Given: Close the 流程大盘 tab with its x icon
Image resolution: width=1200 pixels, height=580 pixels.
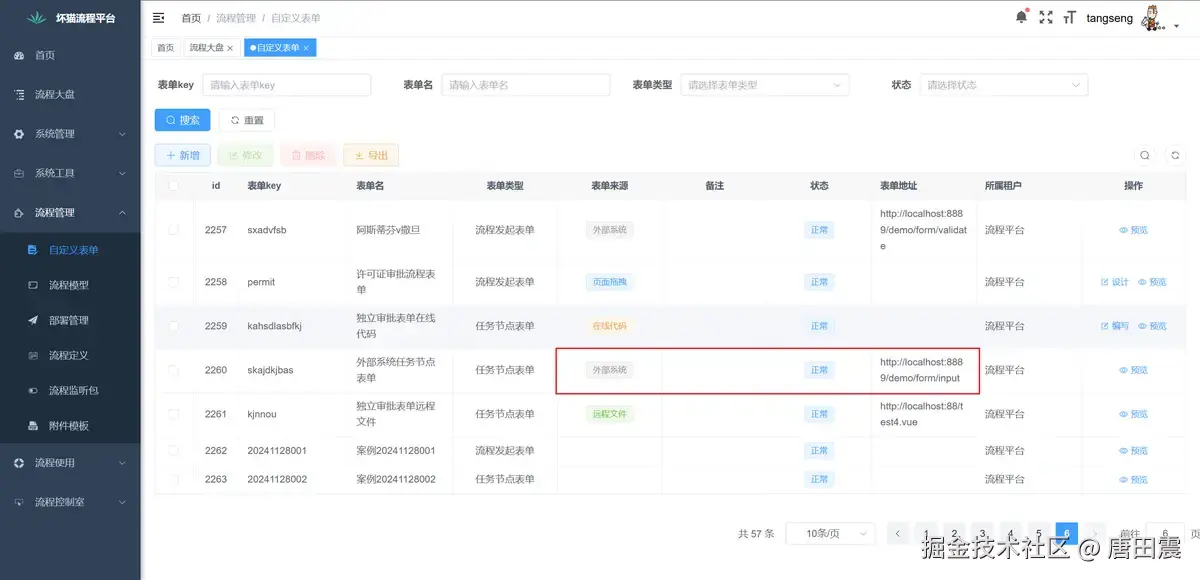Looking at the screenshot, I should (x=230, y=48).
